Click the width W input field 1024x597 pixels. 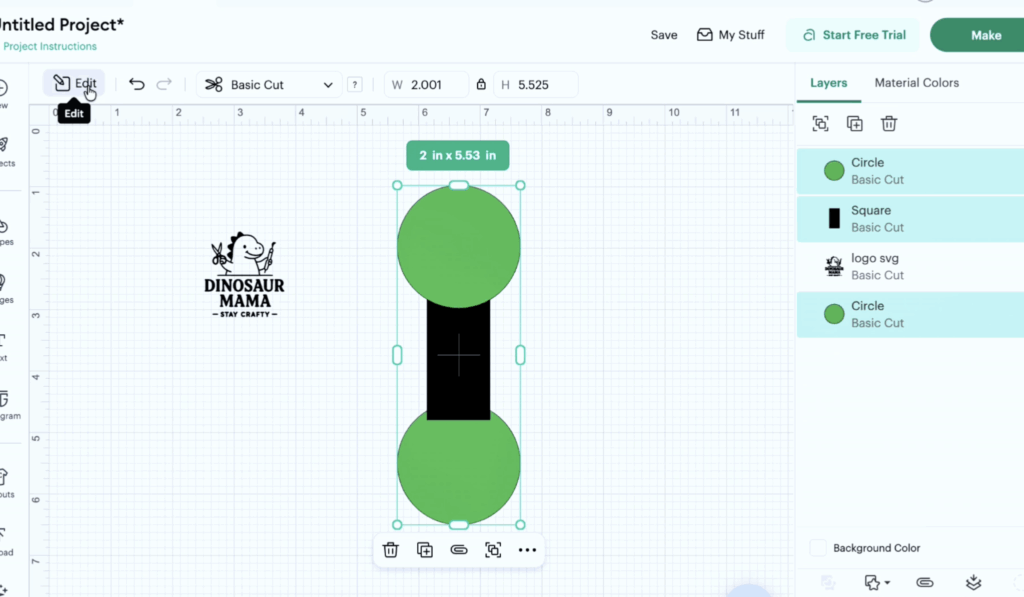pyautogui.click(x=426, y=85)
